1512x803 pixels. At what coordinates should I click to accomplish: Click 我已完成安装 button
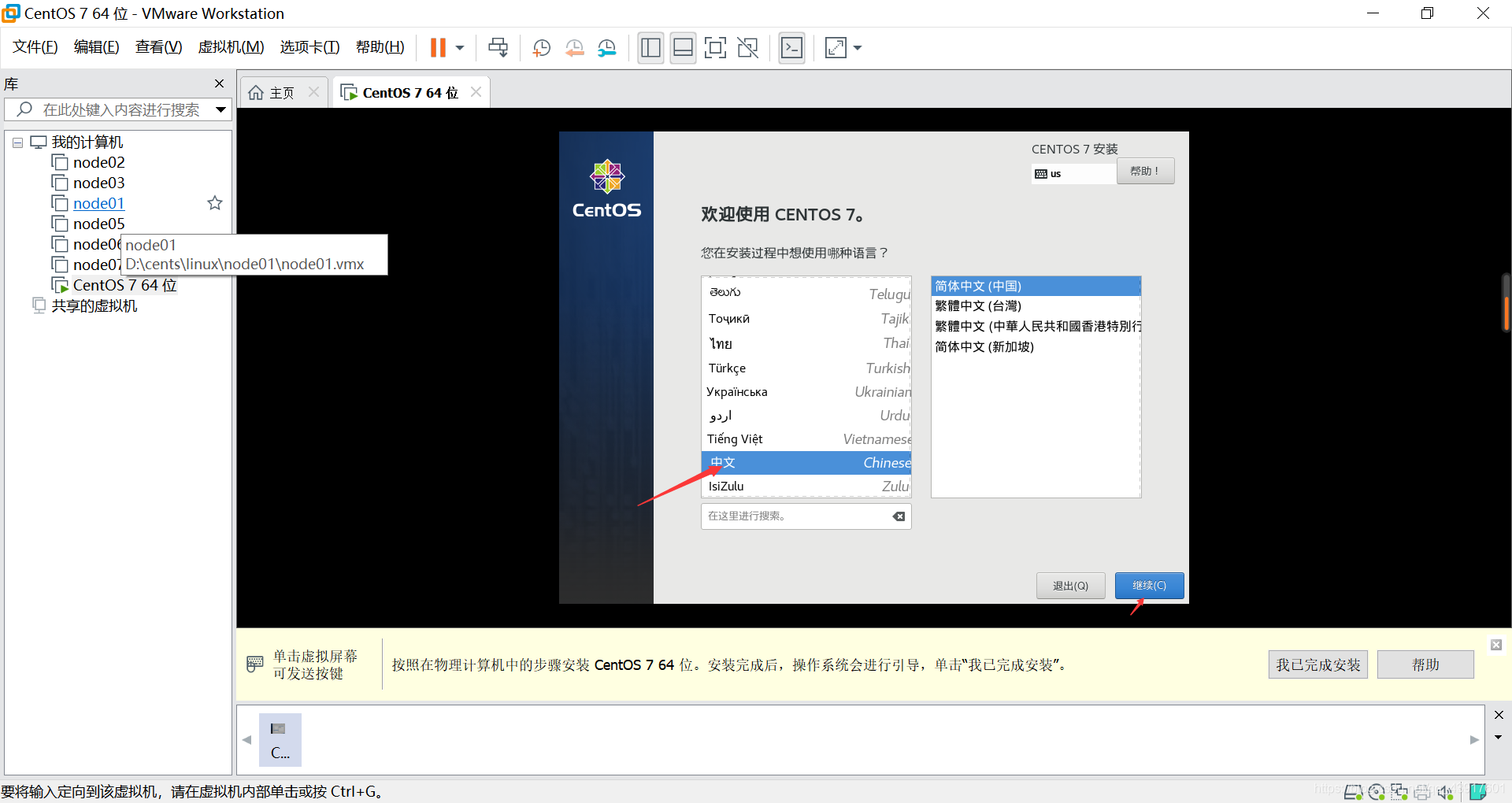click(x=1318, y=664)
